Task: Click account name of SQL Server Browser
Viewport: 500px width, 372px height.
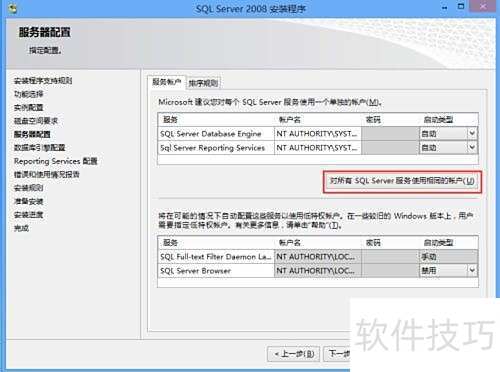Action: pos(318,271)
